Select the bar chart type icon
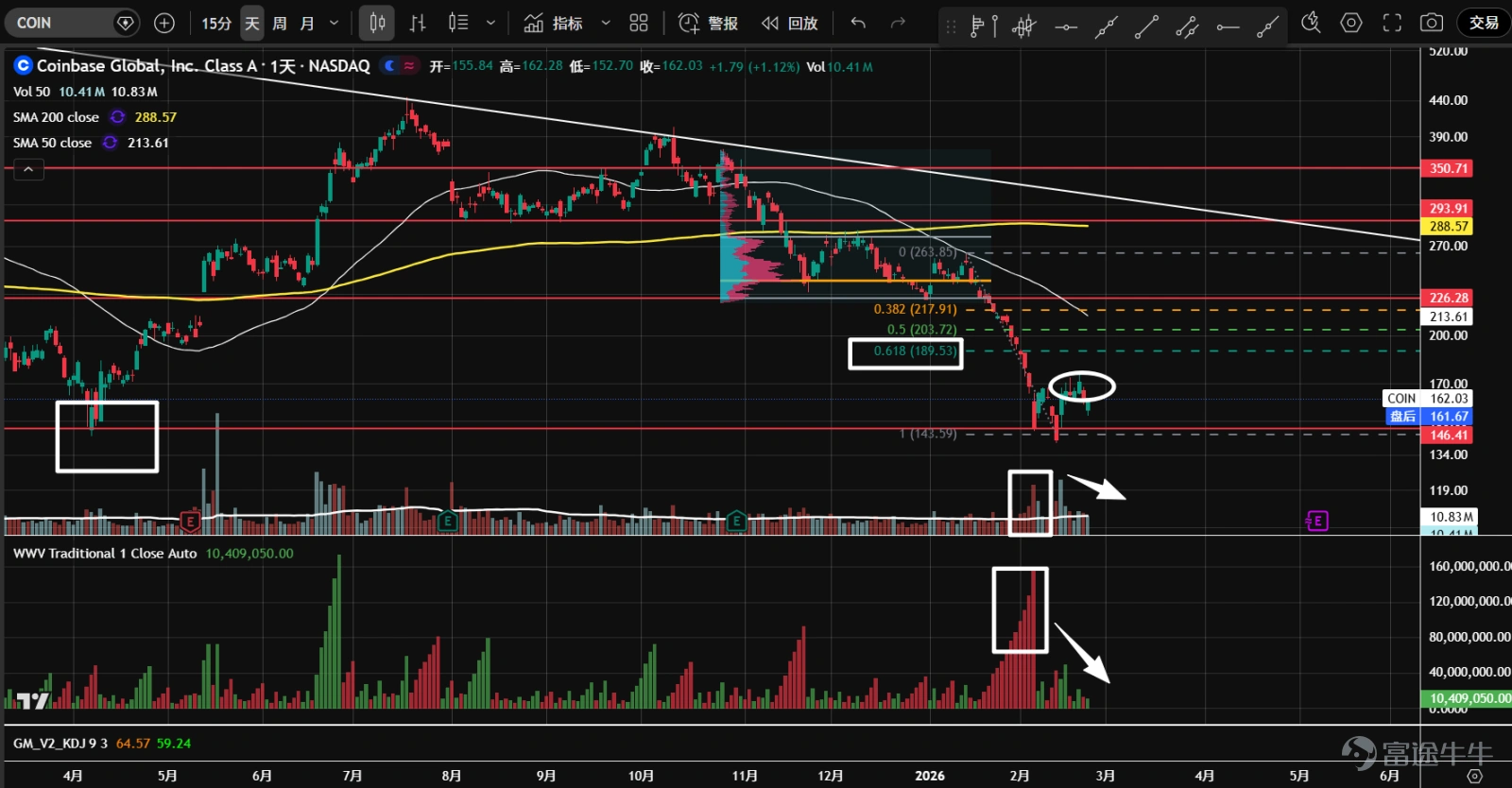 tap(418, 23)
